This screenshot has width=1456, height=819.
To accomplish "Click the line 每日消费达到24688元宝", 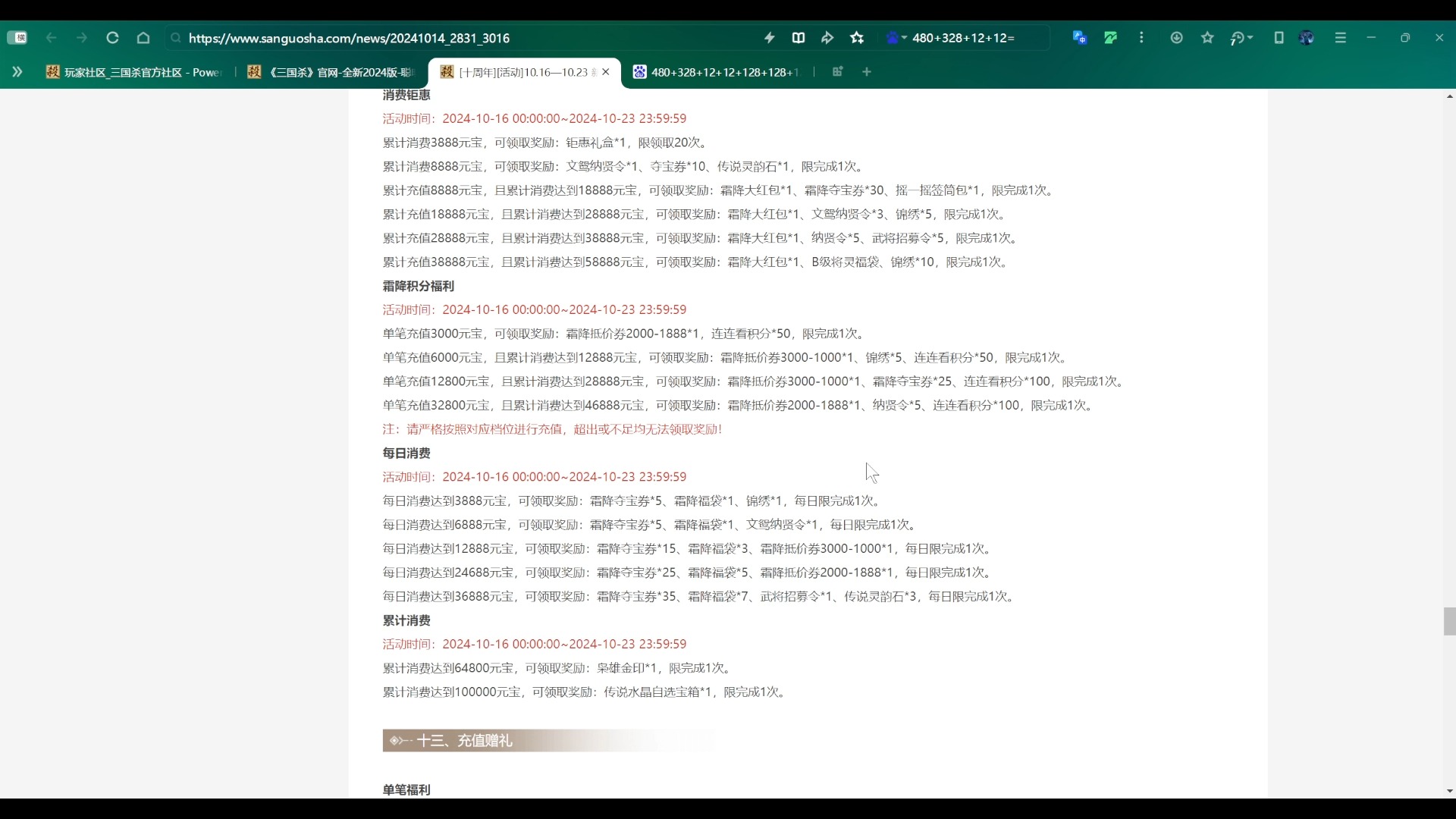I will point(689,573).
